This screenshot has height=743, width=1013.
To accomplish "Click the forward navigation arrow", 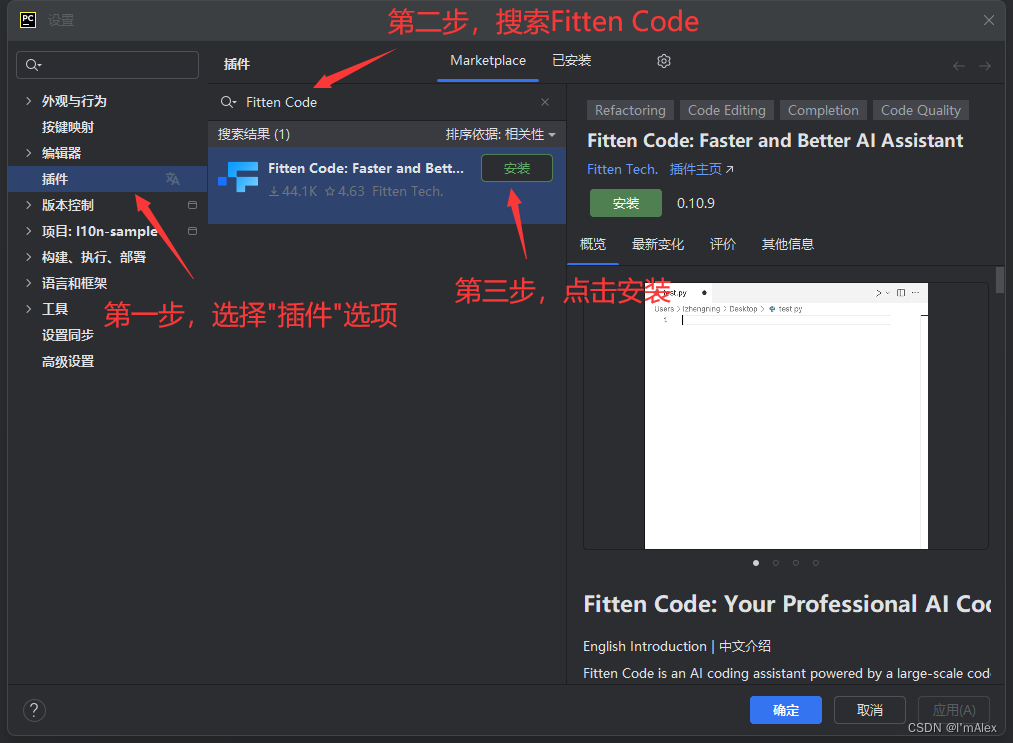I will coord(986,65).
